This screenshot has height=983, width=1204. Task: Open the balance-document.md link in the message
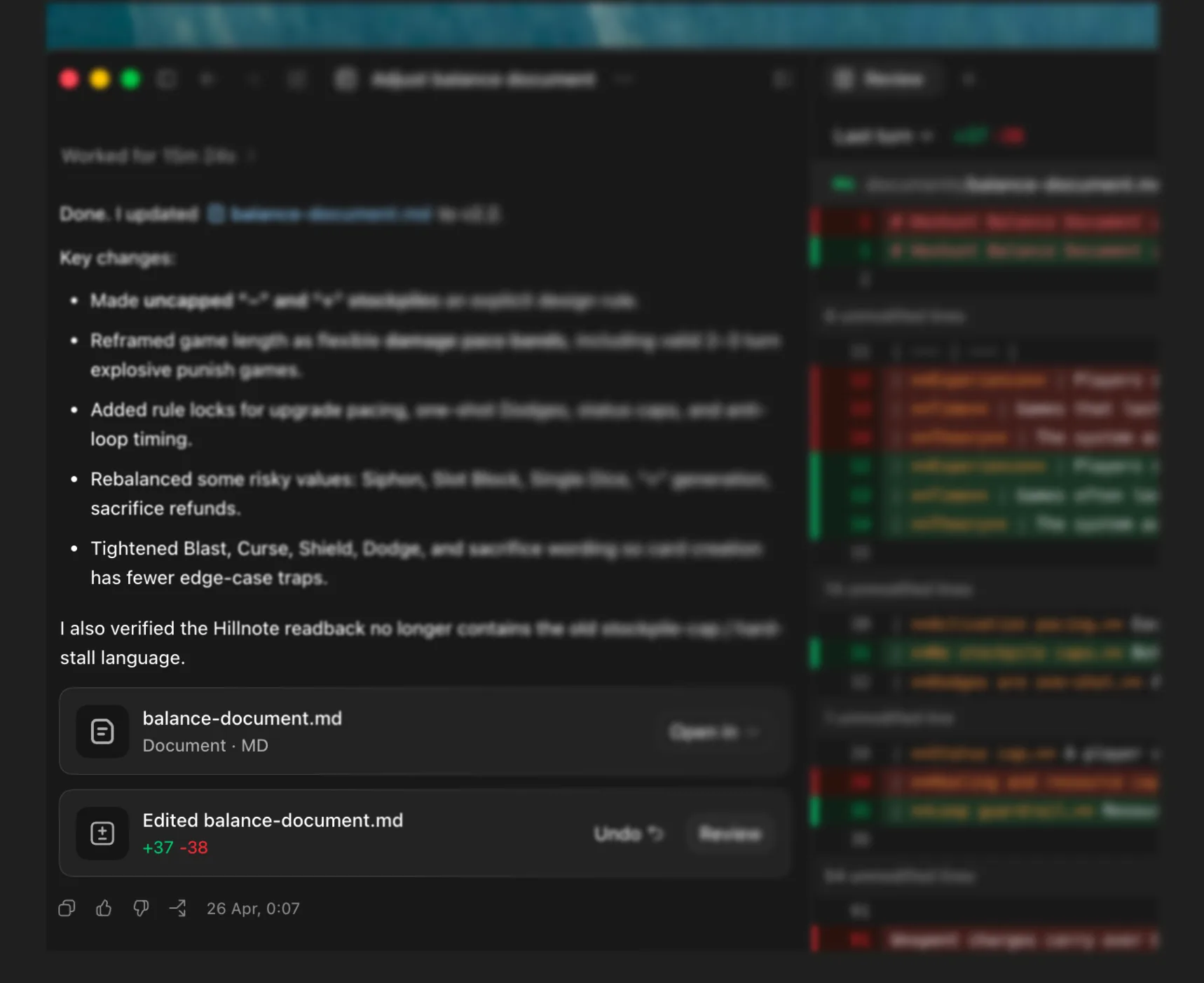(x=320, y=214)
